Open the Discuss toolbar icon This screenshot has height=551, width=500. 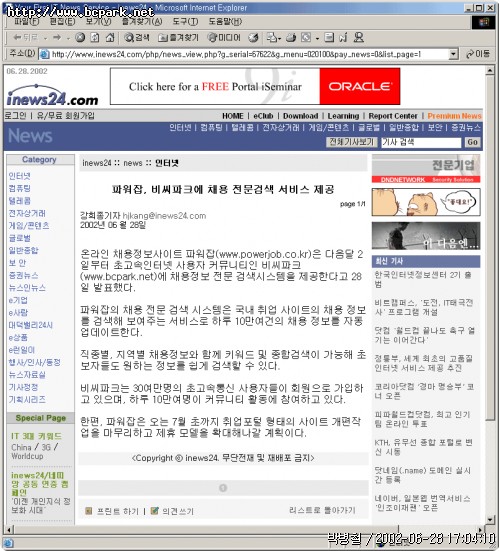(329, 37)
